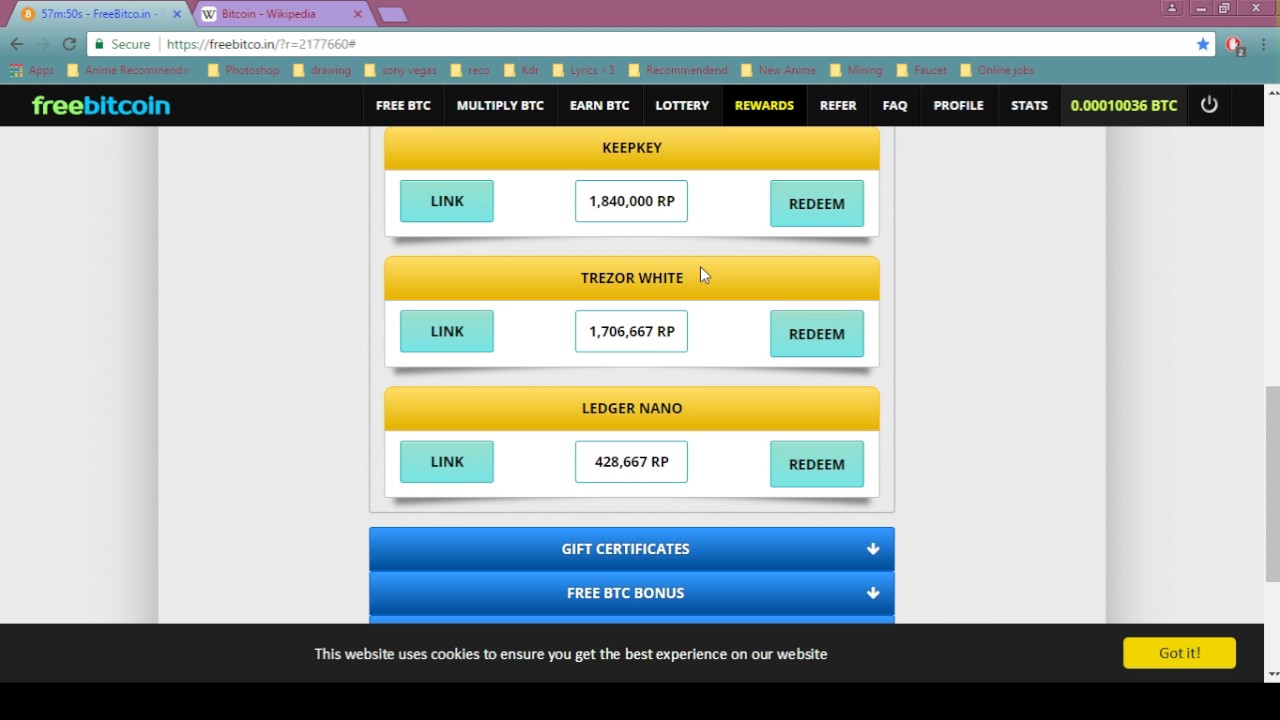The height and width of the screenshot is (720, 1280).
Task: Click the red extension icon beside star
Action: click(1233, 45)
